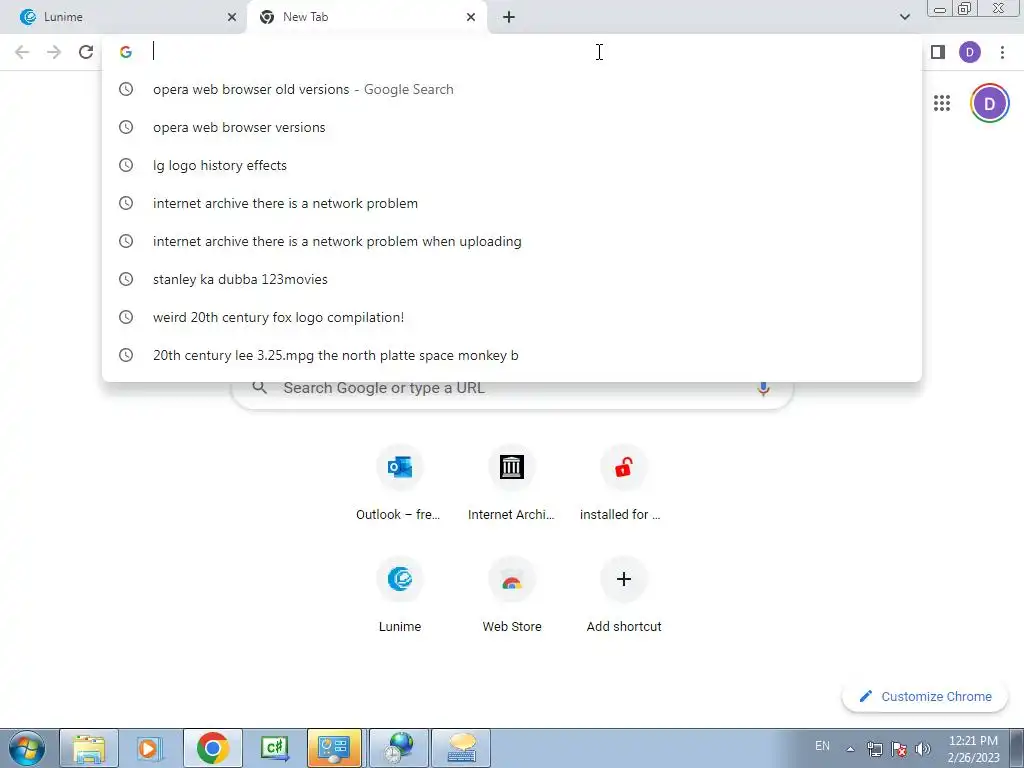Click Customize Chrome button
This screenshot has height=768, width=1024.
point(925,696)
